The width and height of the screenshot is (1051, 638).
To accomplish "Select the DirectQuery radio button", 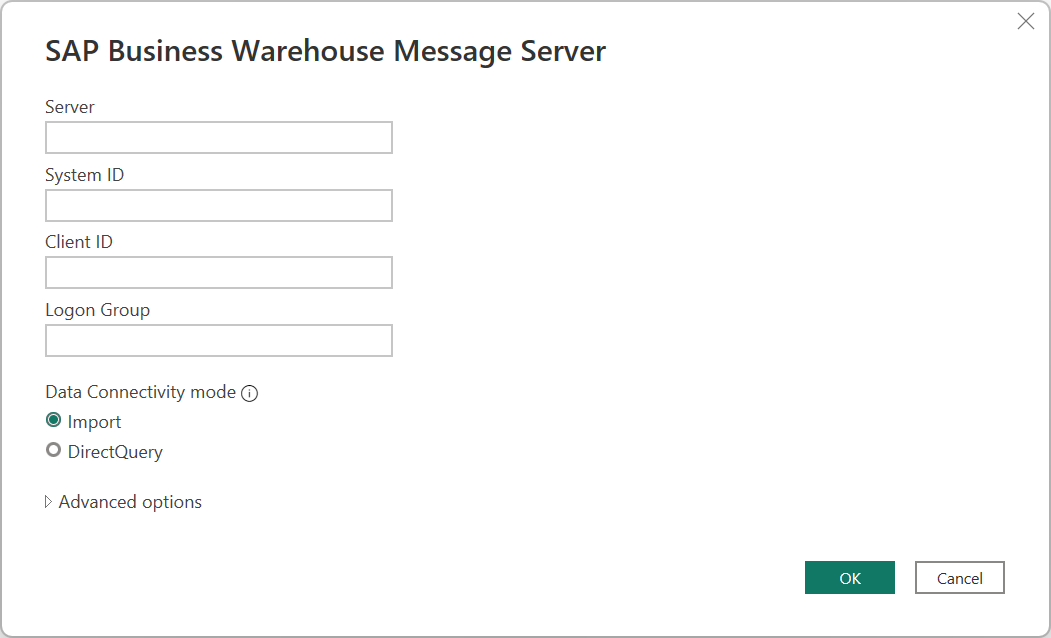I will click(53, 450).
